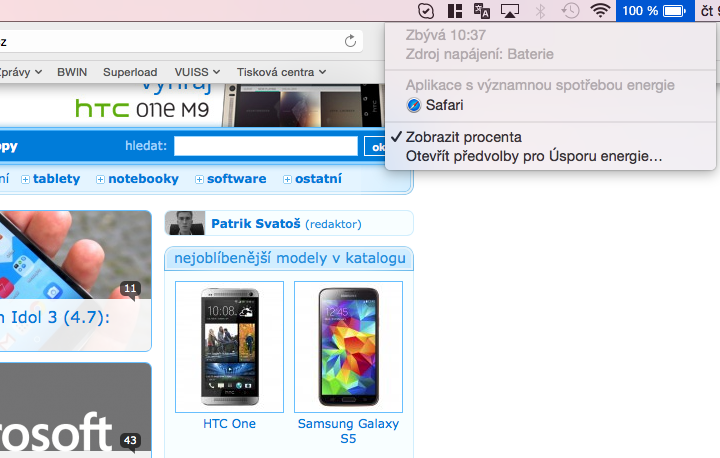Image resolution: width=720 pixels, height=458 pixels.
Task: Toggle the Zobrazit procenta option
Action: [463, 137]
